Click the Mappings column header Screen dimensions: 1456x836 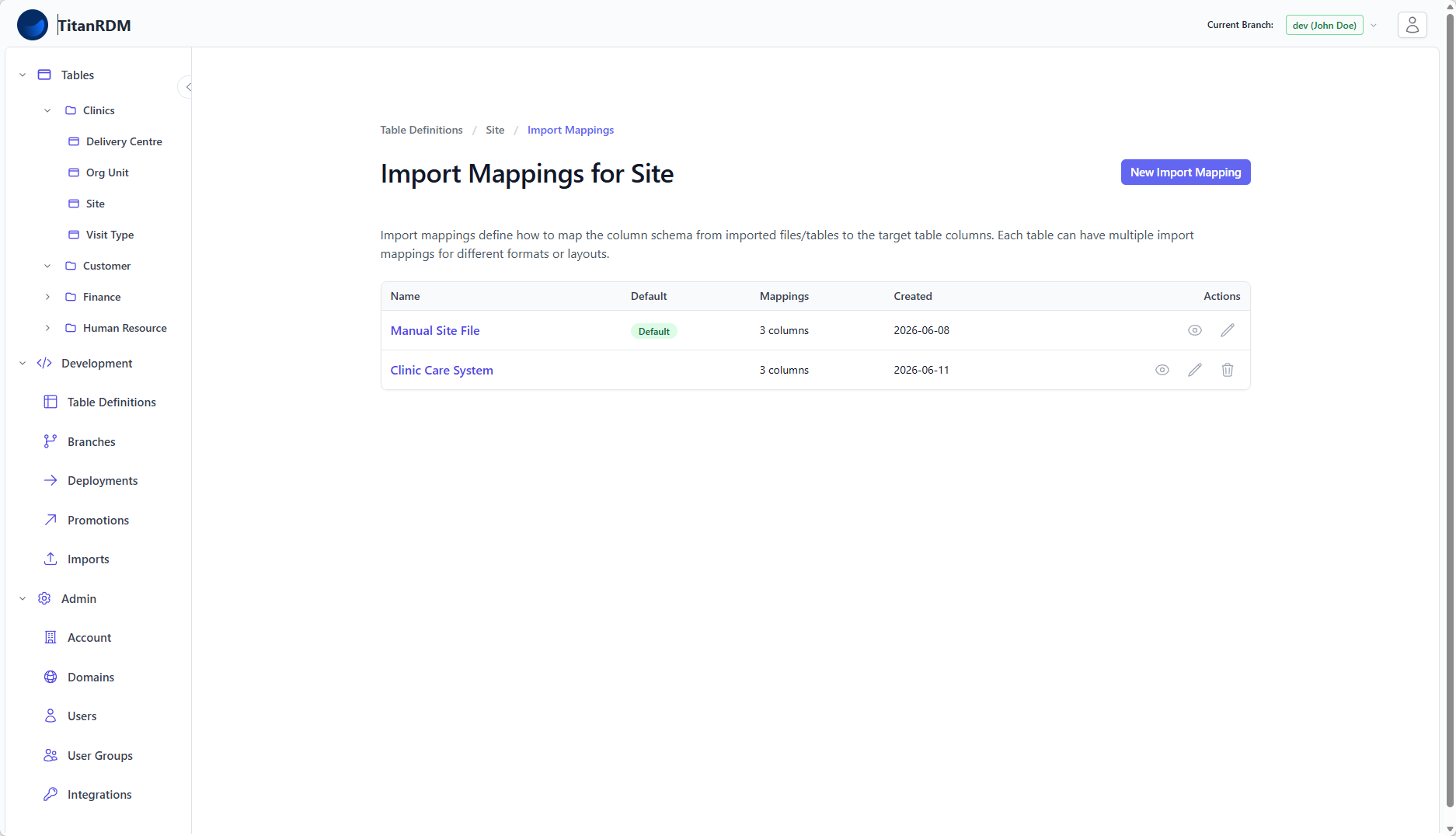tap(784, 296)
